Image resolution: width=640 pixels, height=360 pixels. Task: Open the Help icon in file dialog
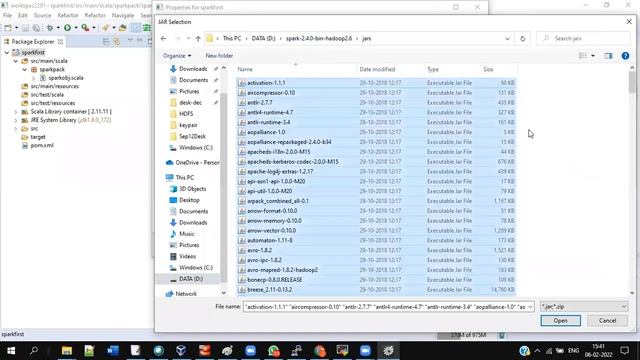[x=625, y=56]
